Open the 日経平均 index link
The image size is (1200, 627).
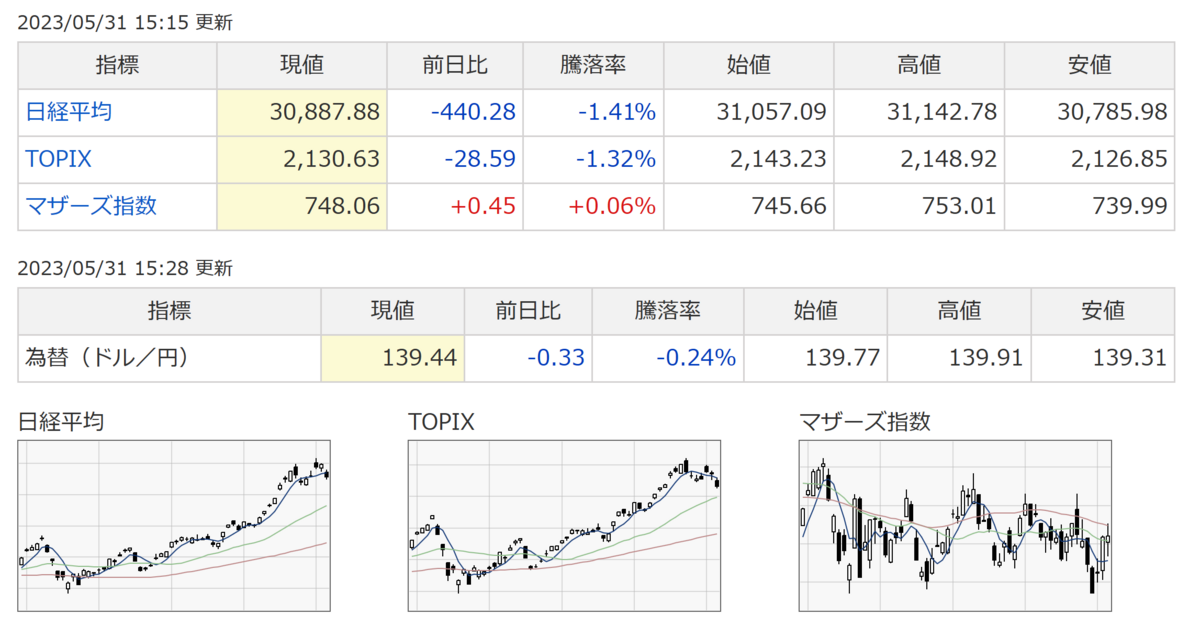click(69, 111)
